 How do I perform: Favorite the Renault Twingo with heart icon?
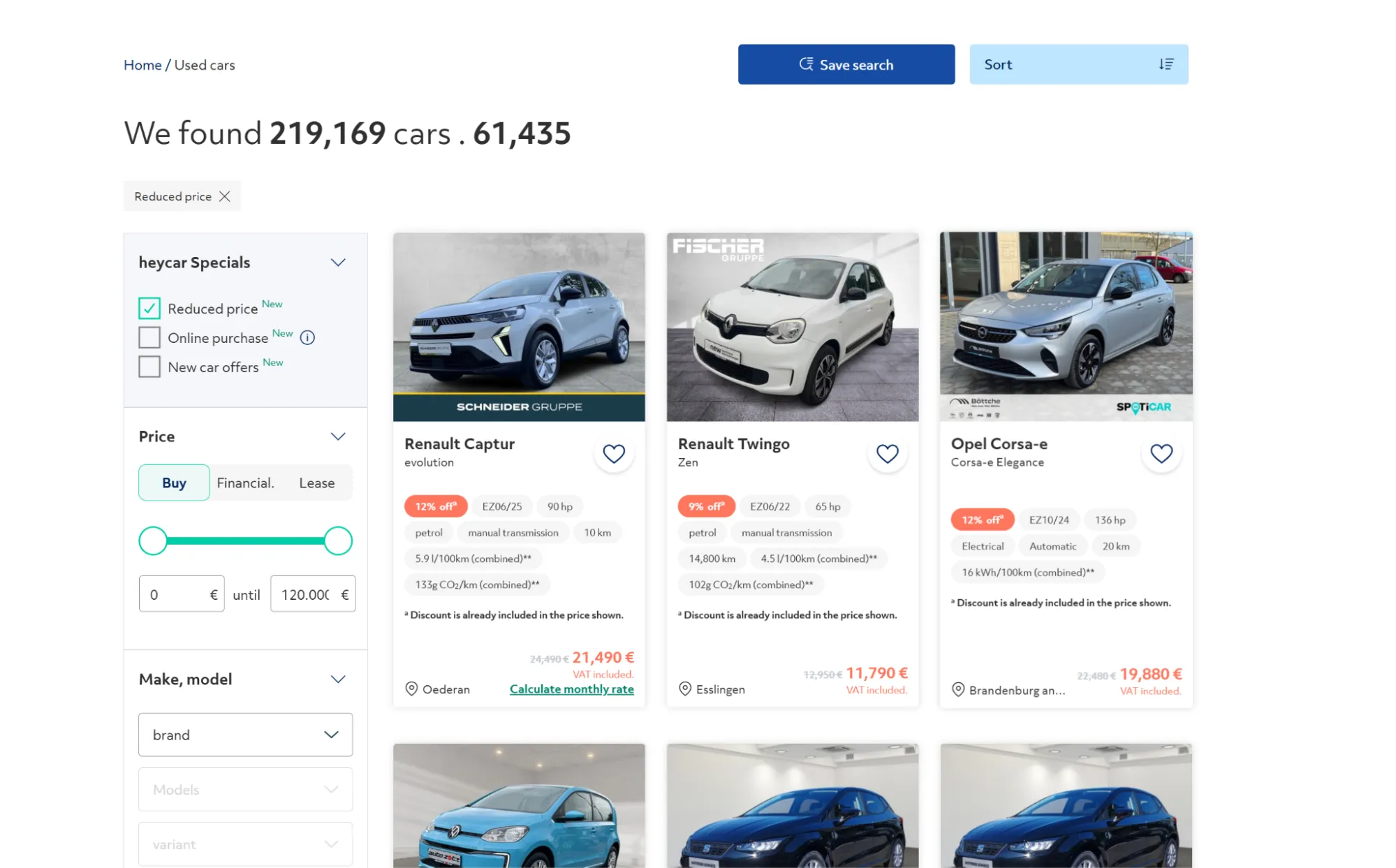click(887, 454)
